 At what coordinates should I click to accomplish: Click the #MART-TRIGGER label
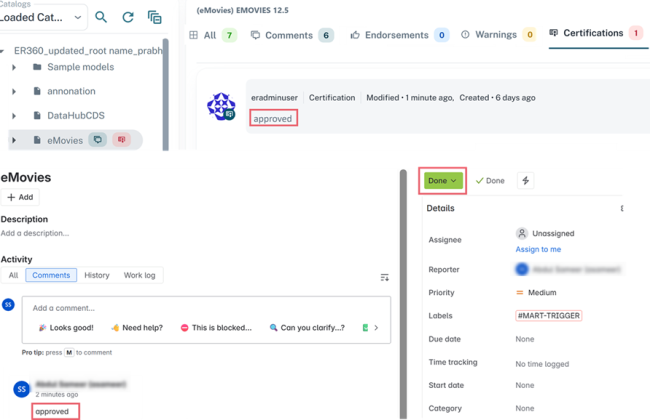point(548,316)
